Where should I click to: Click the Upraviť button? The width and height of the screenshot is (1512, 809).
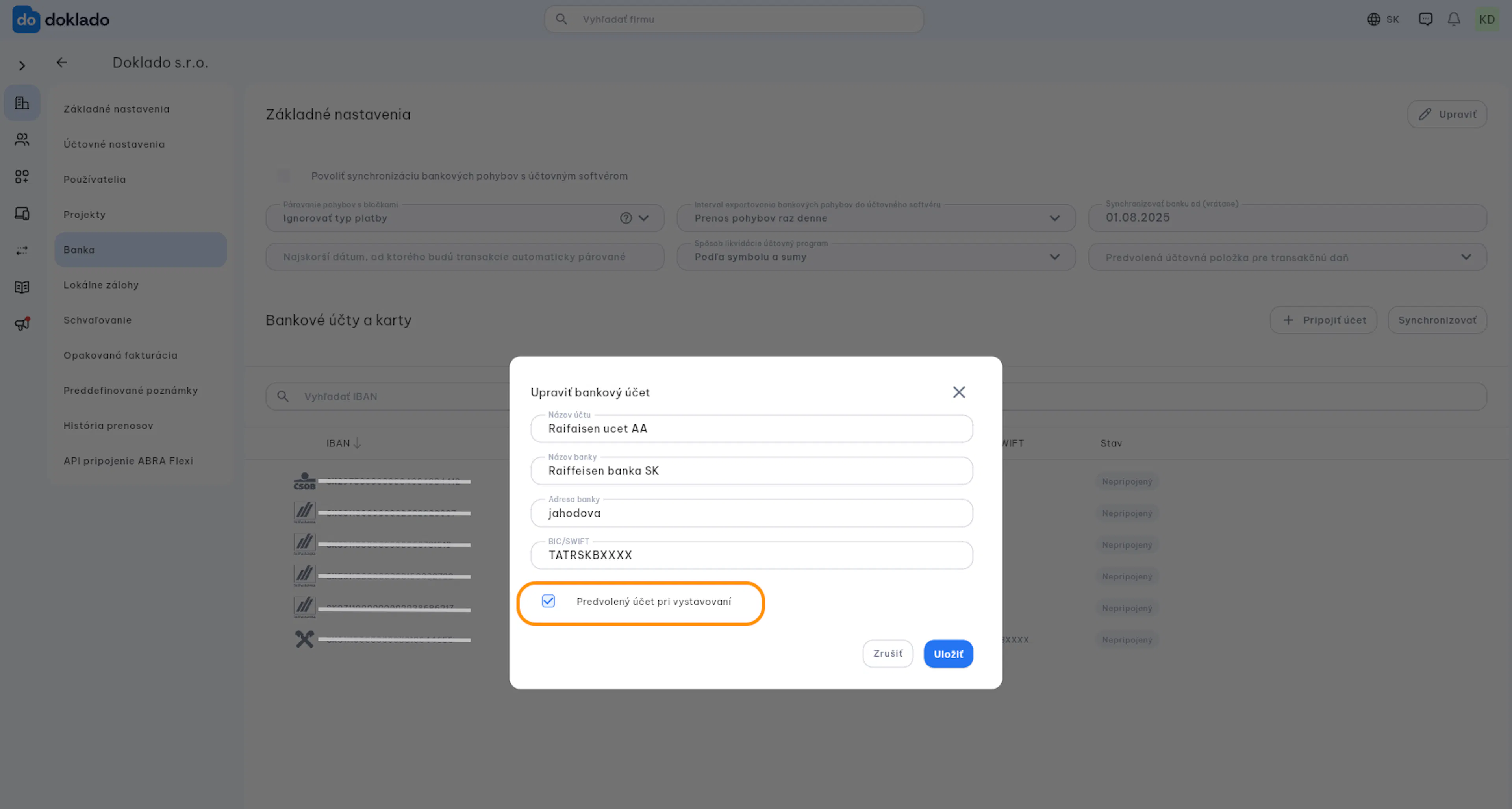coord(1447,115)
